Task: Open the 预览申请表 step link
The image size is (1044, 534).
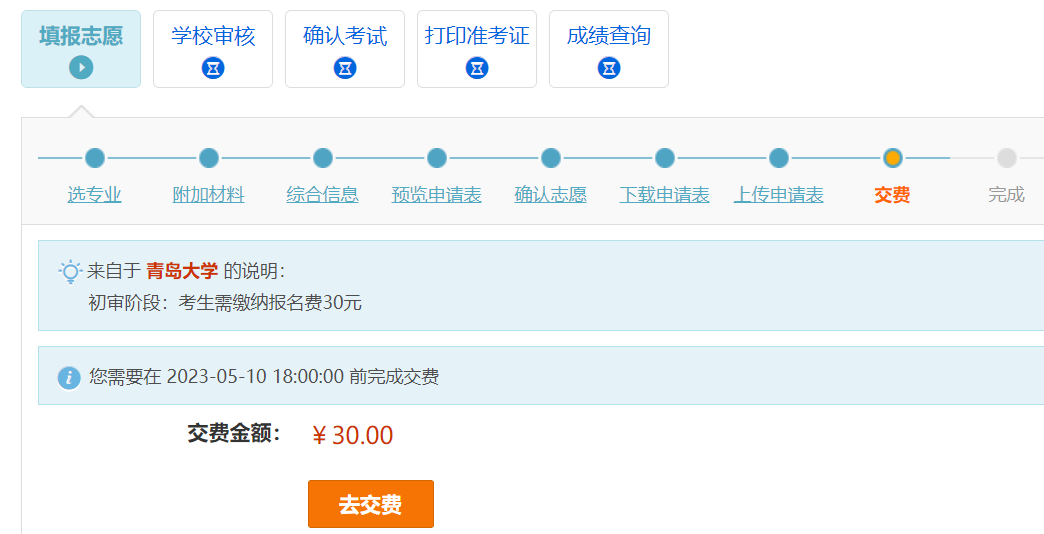Action: [x=436, y=195]
